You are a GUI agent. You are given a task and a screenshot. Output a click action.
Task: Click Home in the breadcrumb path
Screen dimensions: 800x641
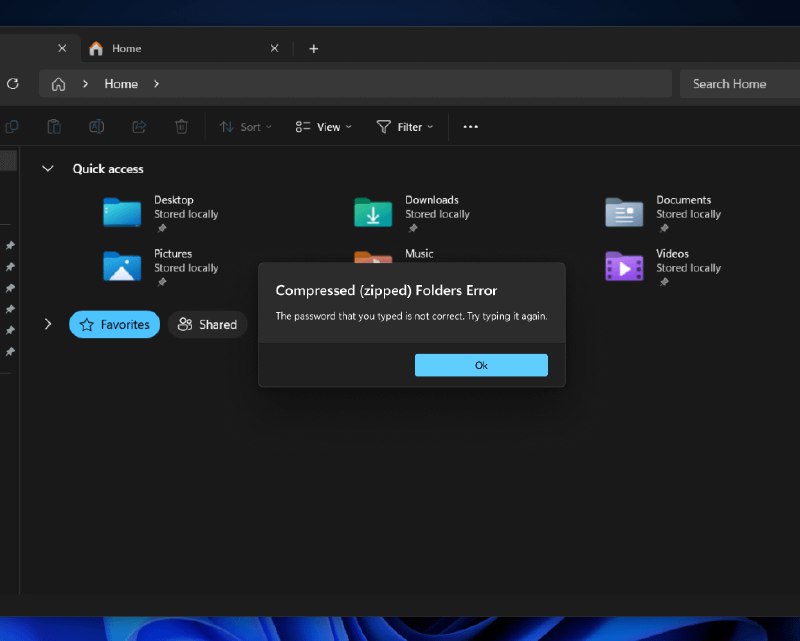(121, 84)
